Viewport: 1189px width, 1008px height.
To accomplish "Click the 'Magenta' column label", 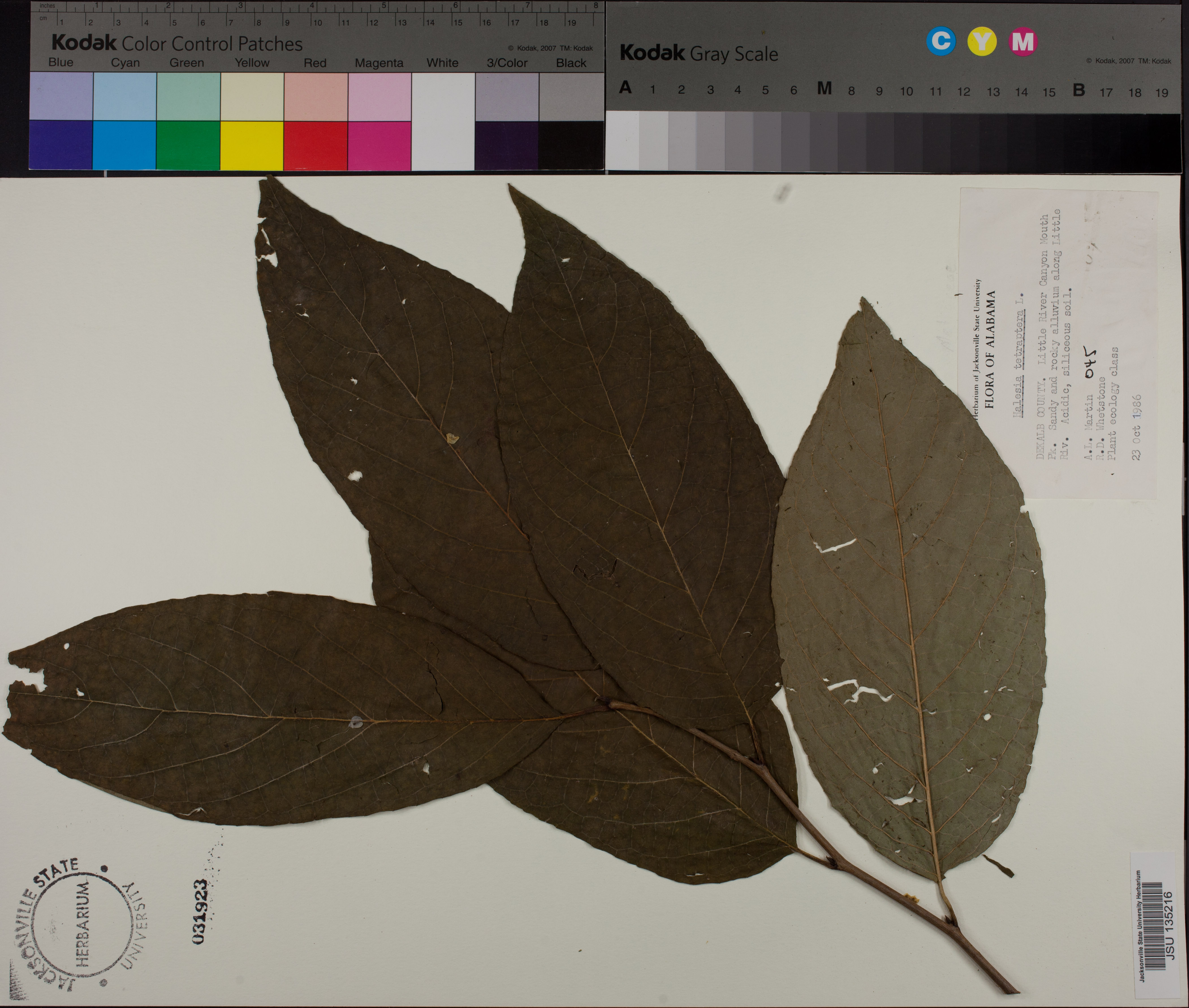I will point(379,63).
